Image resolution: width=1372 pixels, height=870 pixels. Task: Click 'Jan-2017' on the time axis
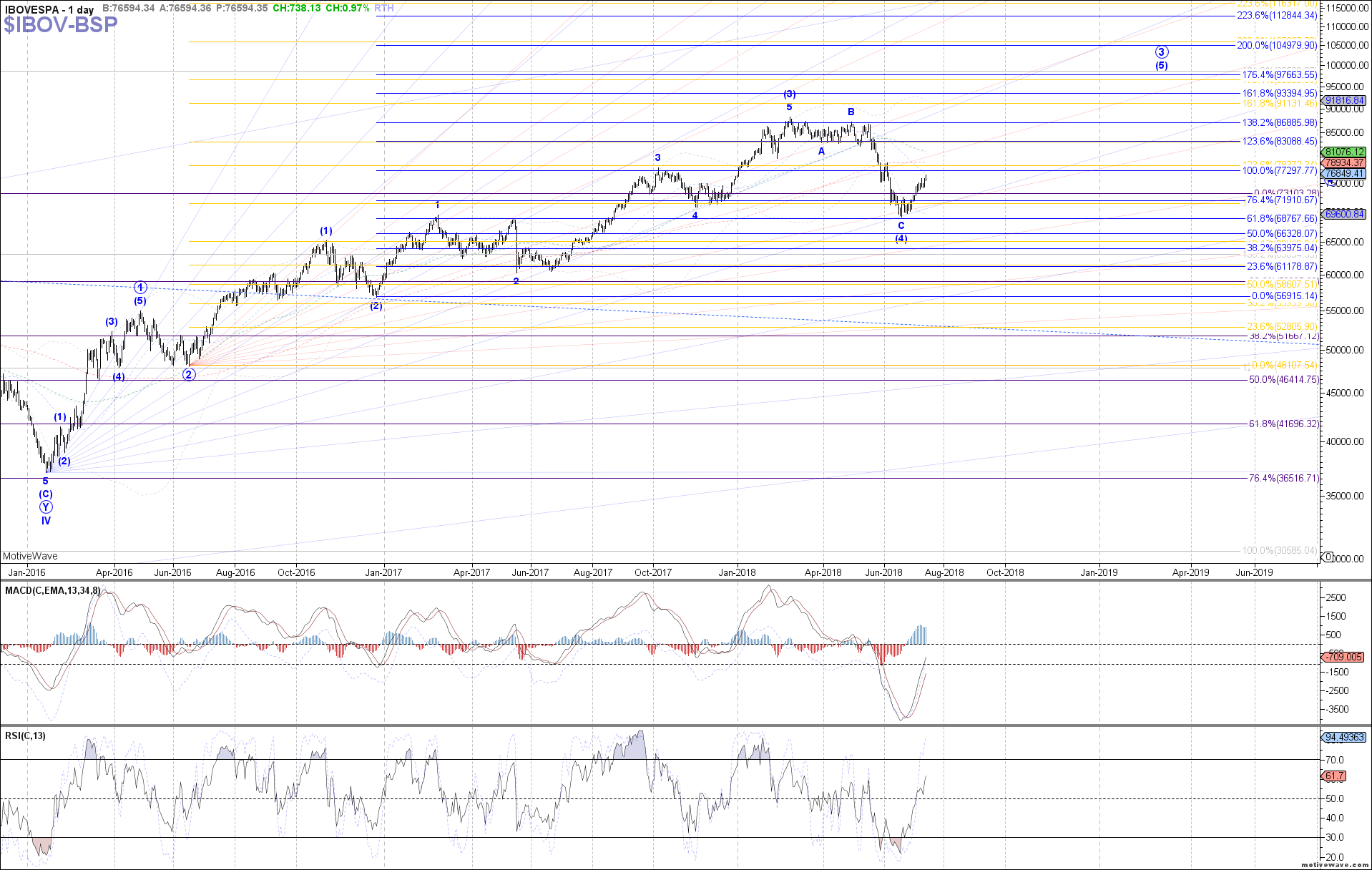(383, 572)
